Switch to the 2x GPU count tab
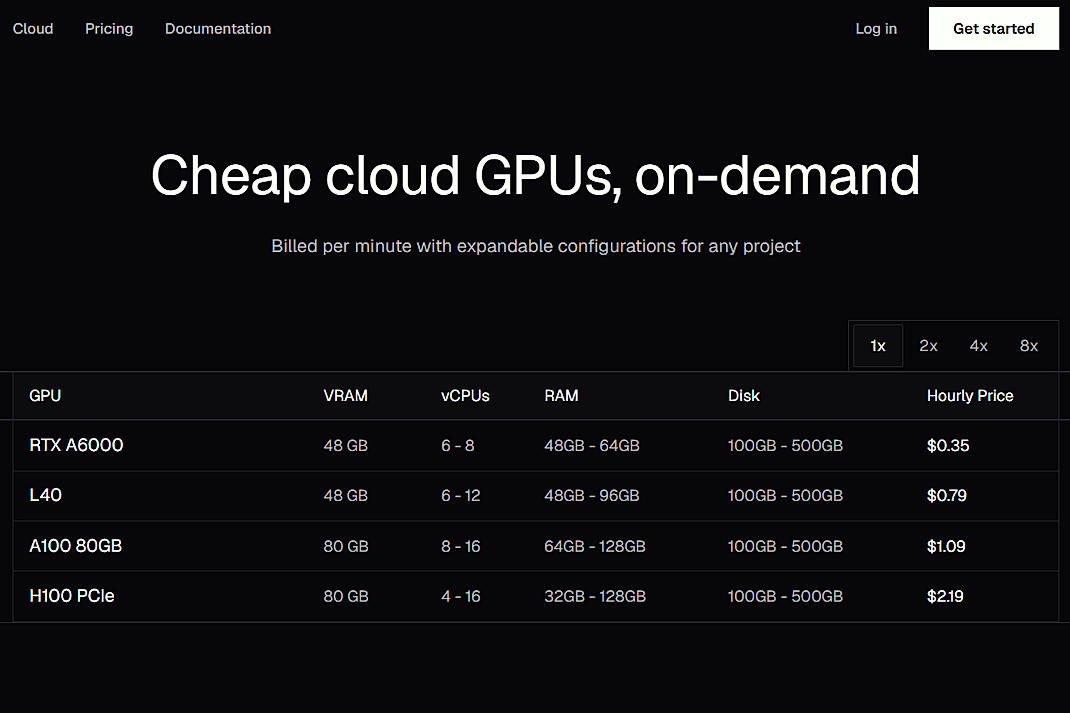 [928, 346]
